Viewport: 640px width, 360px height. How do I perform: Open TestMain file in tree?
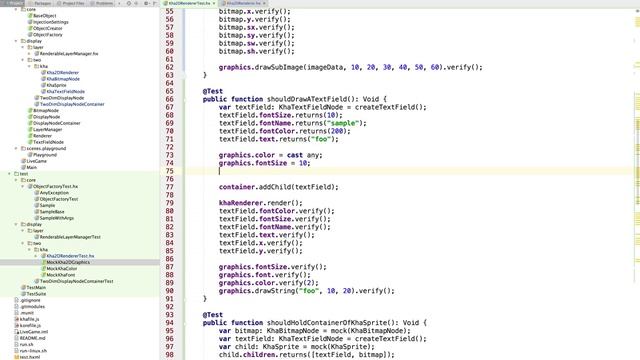tap(33, 288)
